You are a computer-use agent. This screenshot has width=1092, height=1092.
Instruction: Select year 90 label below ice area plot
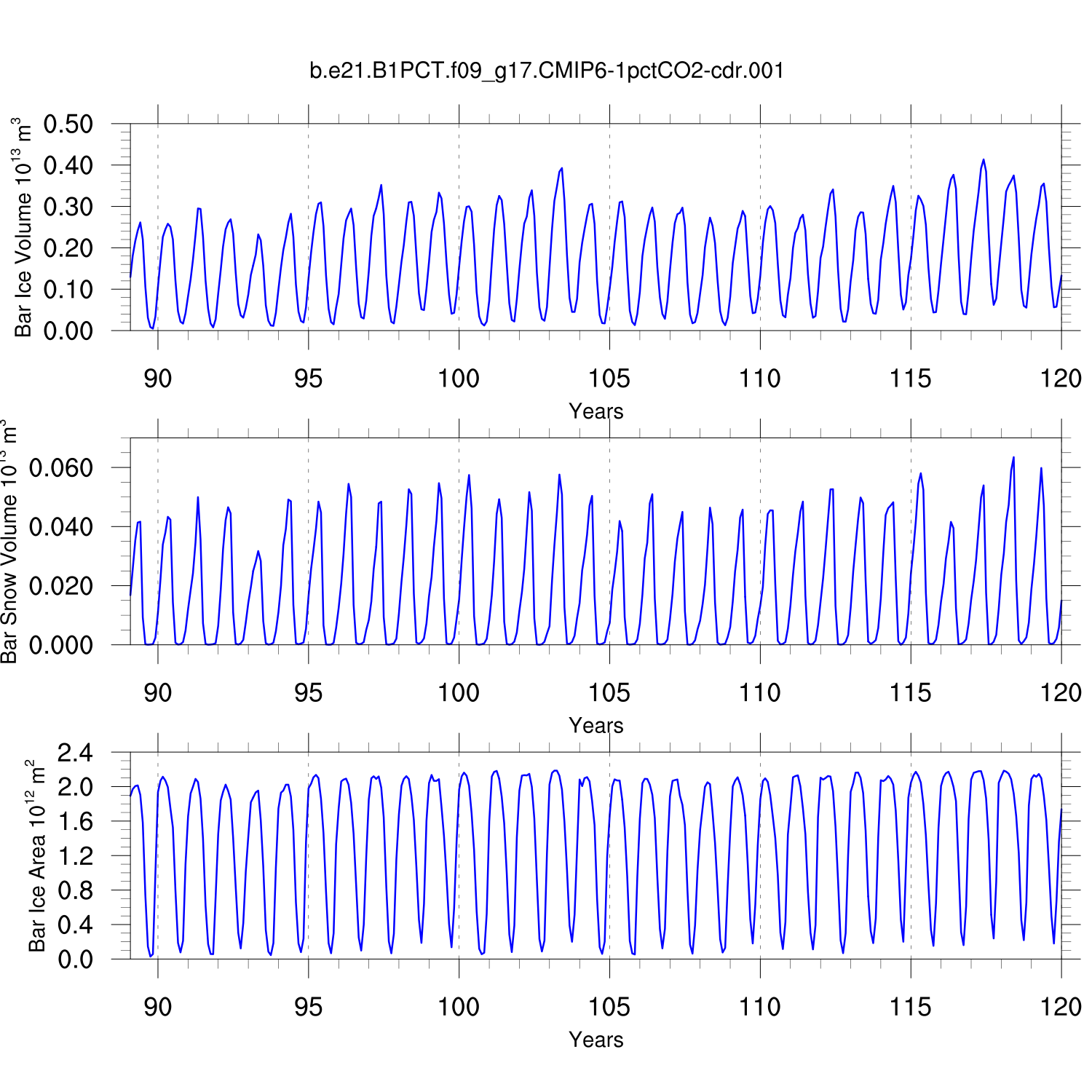coord(157,1007)
